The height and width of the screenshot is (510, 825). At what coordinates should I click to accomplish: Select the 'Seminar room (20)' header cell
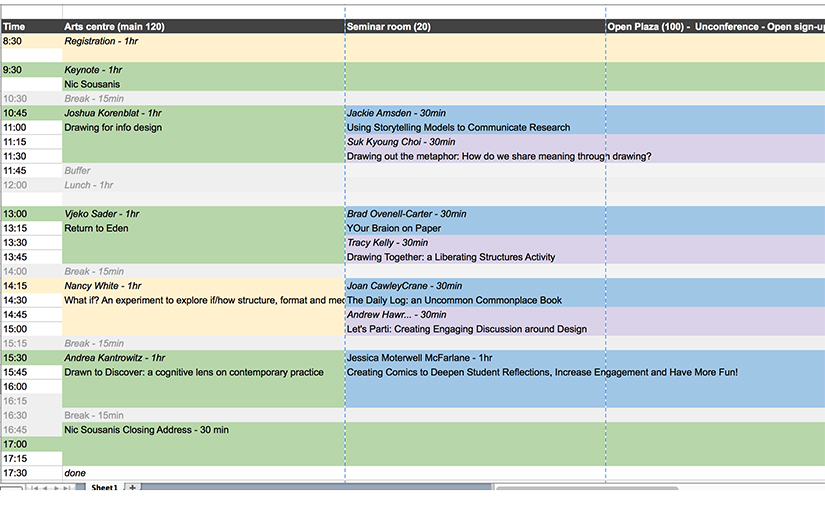[475, 26]
